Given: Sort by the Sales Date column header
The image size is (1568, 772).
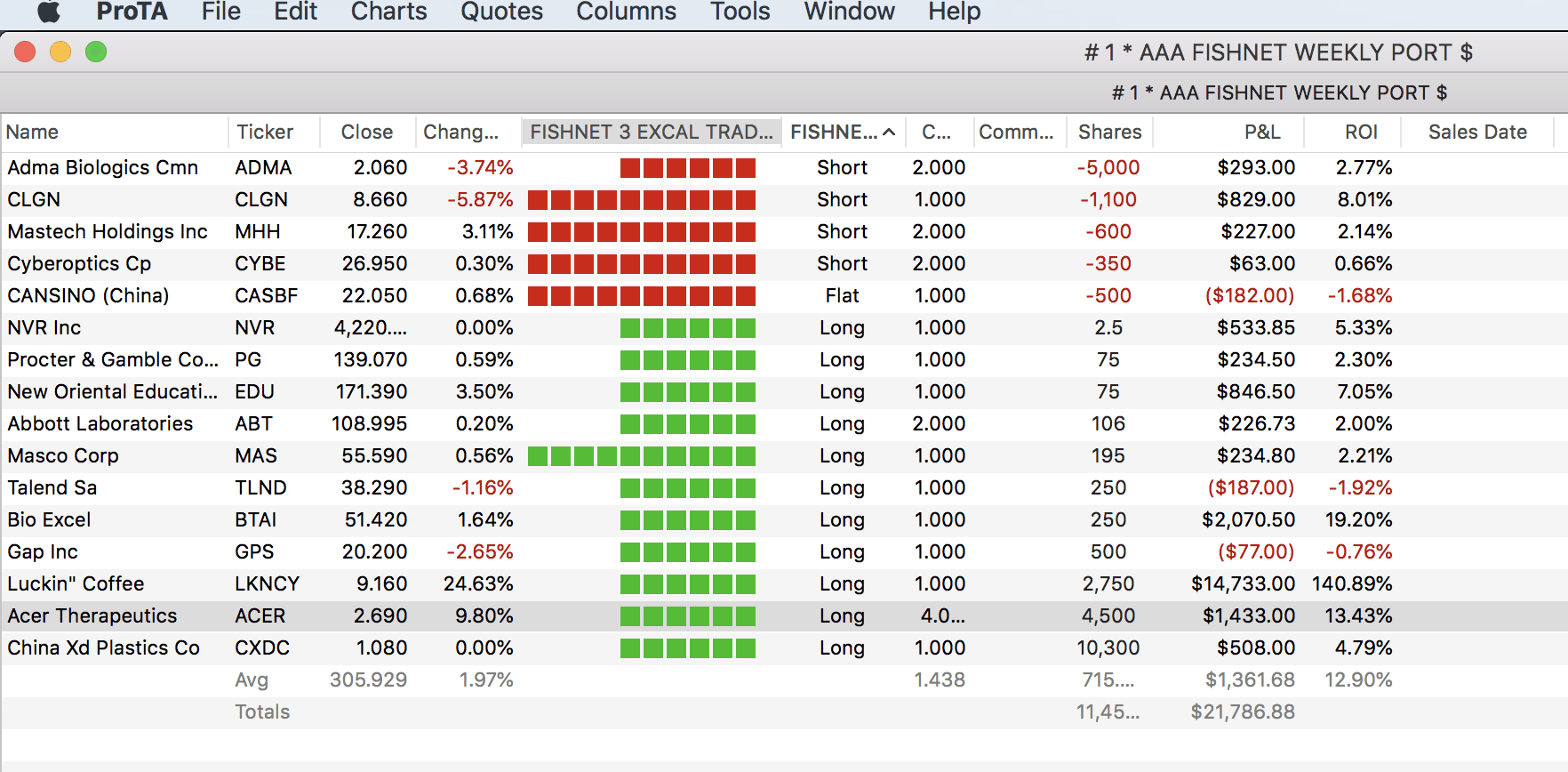Looking at the screenshot, I should 1477,132.
